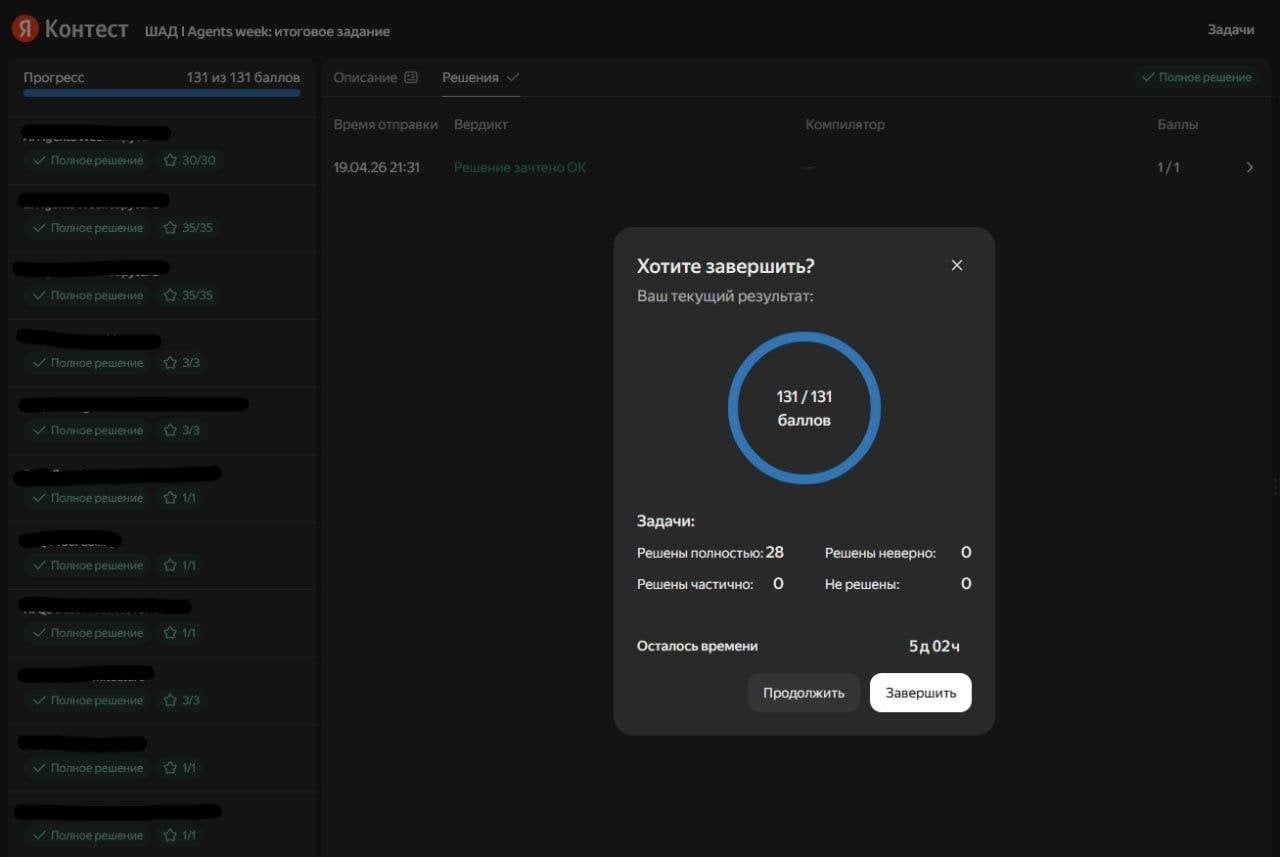Click the Вердикт column header
Viewport: 1280px width, 857px height.
[481, 124]
